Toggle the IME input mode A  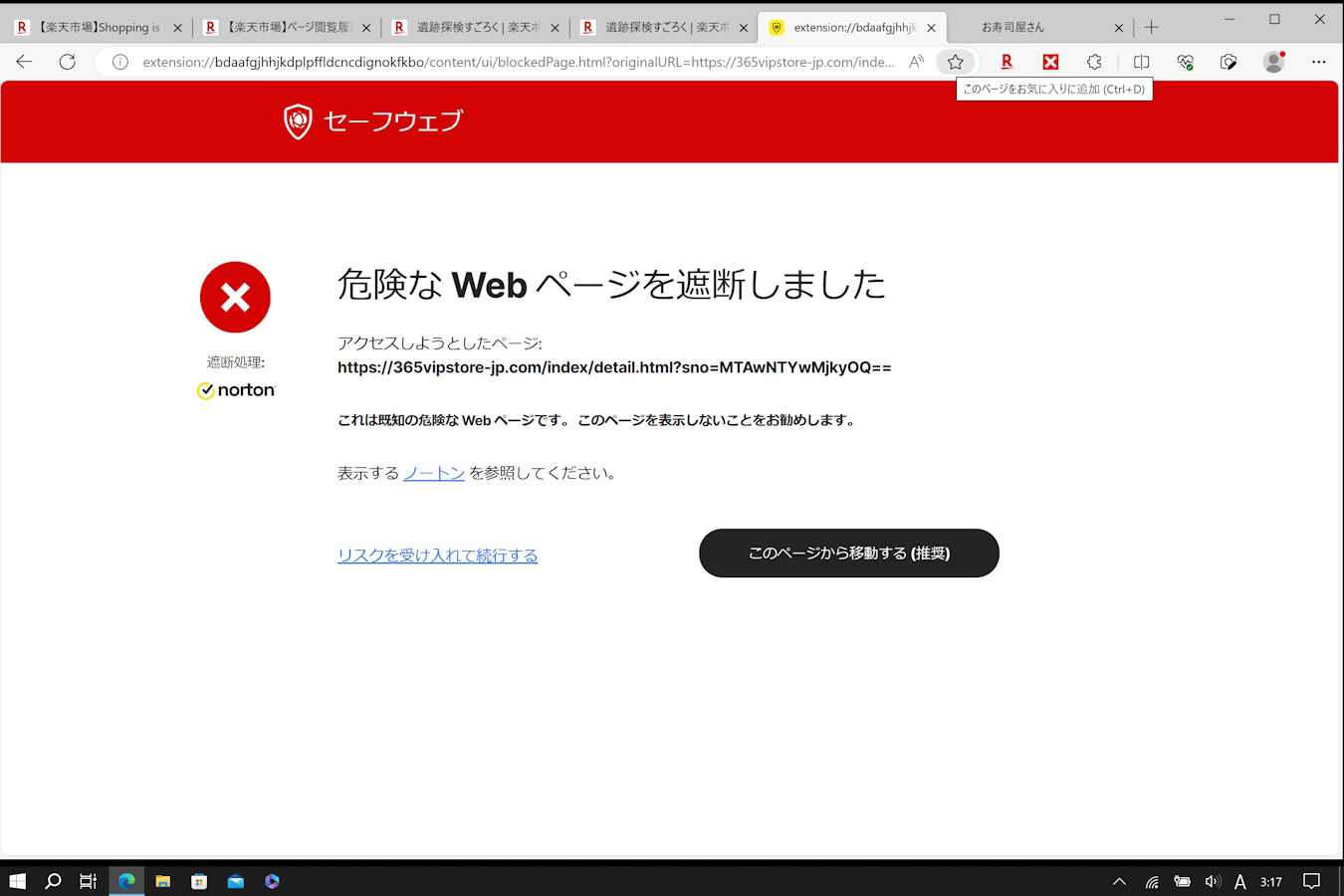click(x=1239, y=881)
